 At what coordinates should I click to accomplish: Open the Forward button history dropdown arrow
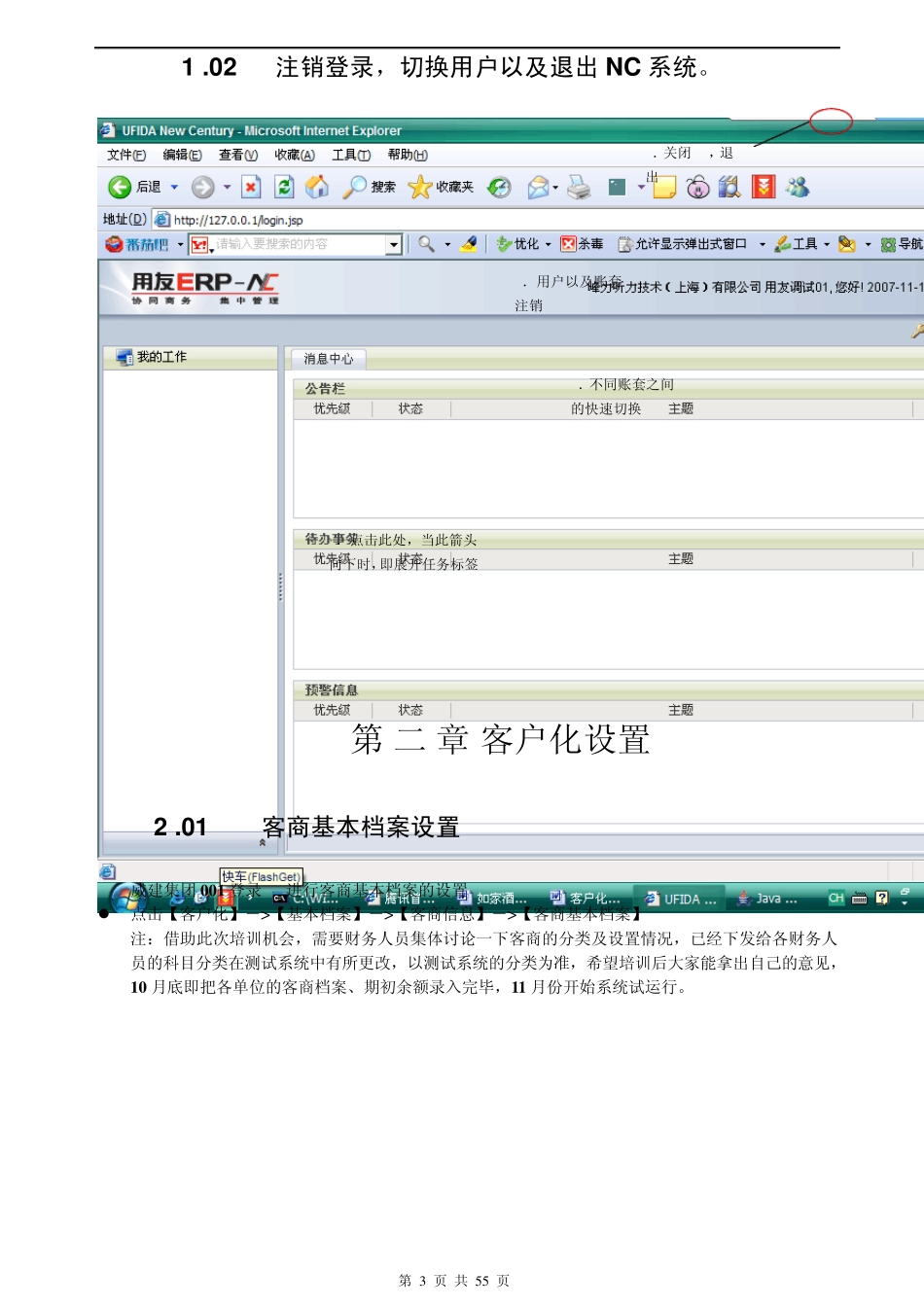[227, 187]
